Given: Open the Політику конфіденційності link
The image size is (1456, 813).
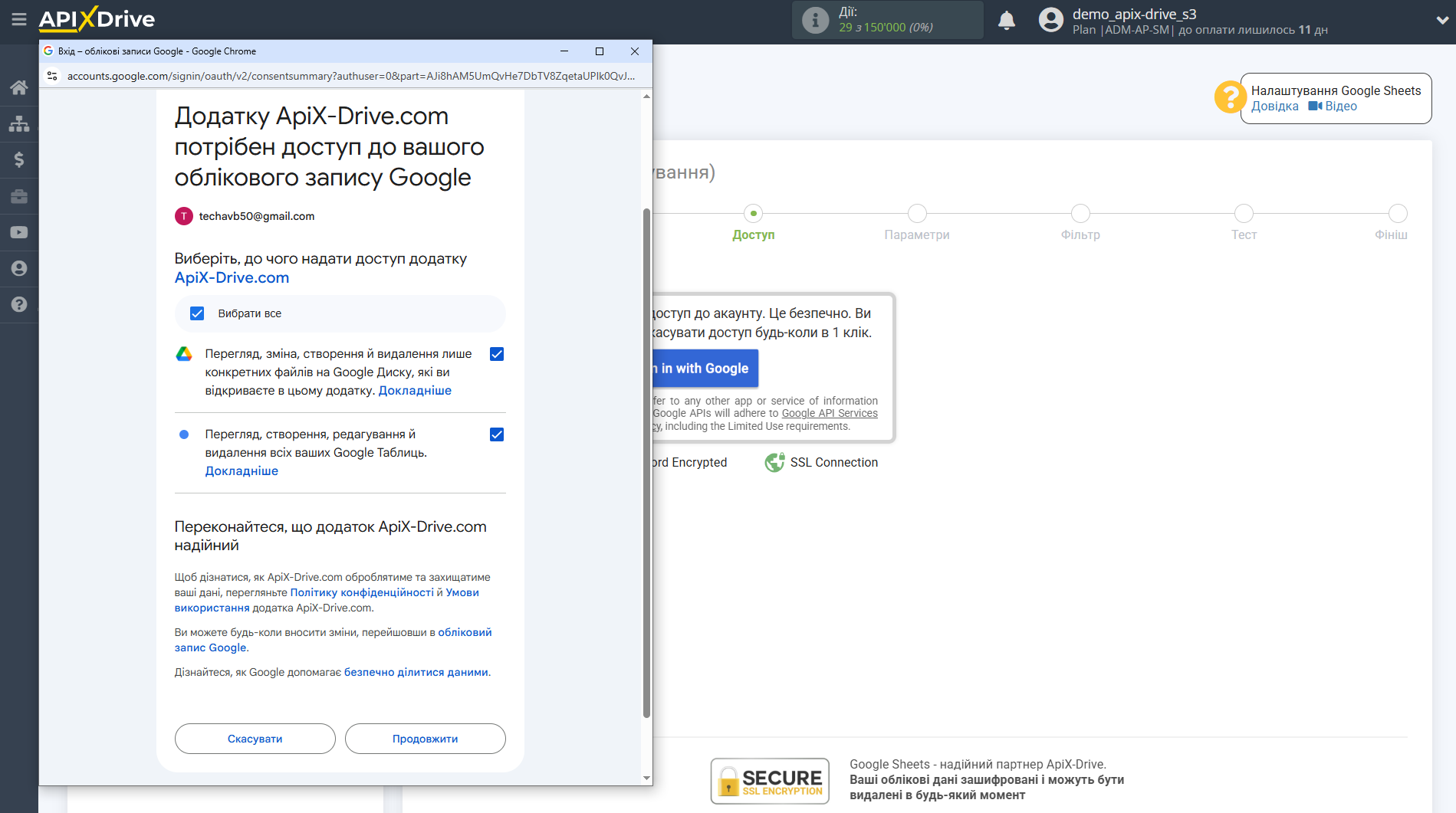Looking at the screenshot, I should click(362, 592).
